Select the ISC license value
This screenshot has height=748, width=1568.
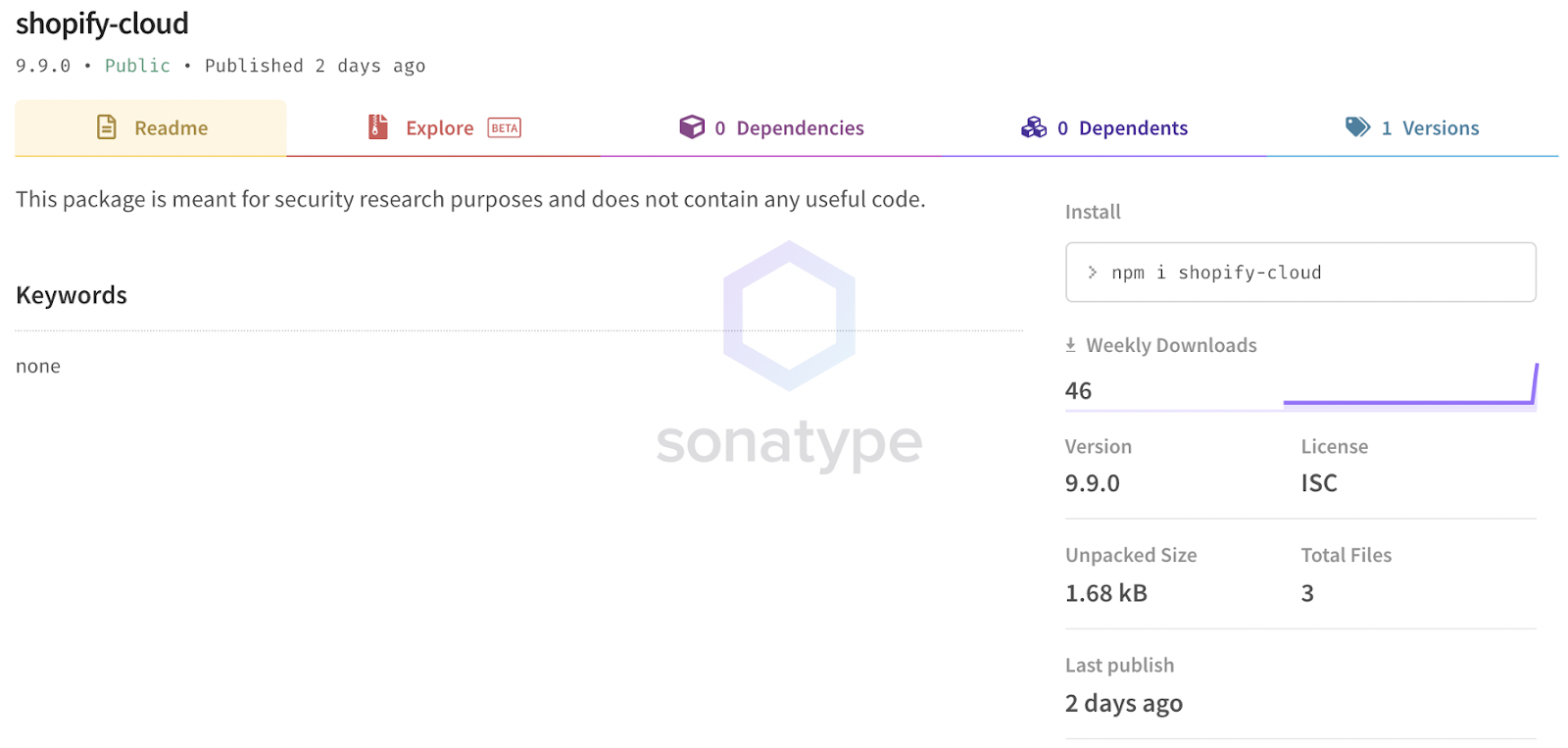coord(1318,483)
